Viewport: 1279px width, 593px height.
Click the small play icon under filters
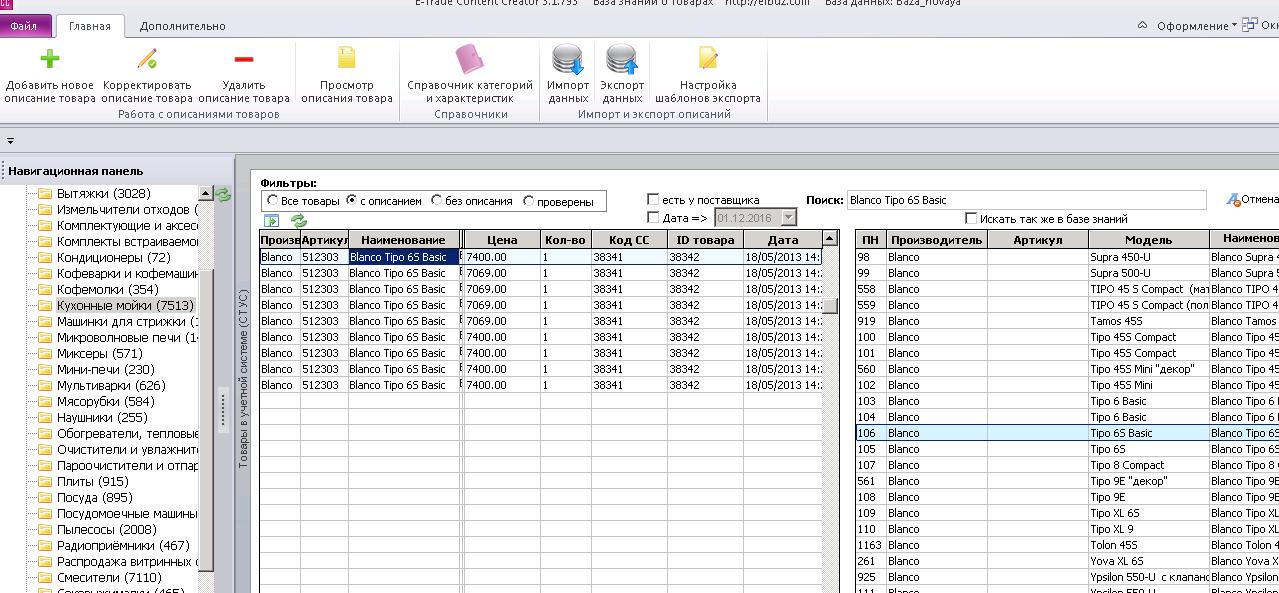pos(271,221)
